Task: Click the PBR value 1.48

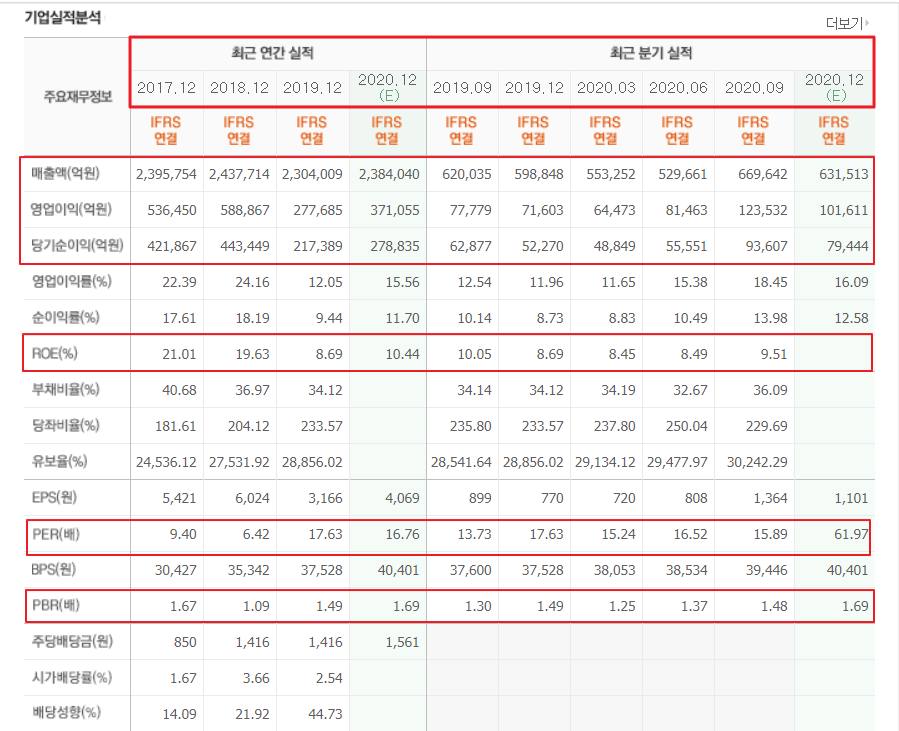Action: click(774, 607)
